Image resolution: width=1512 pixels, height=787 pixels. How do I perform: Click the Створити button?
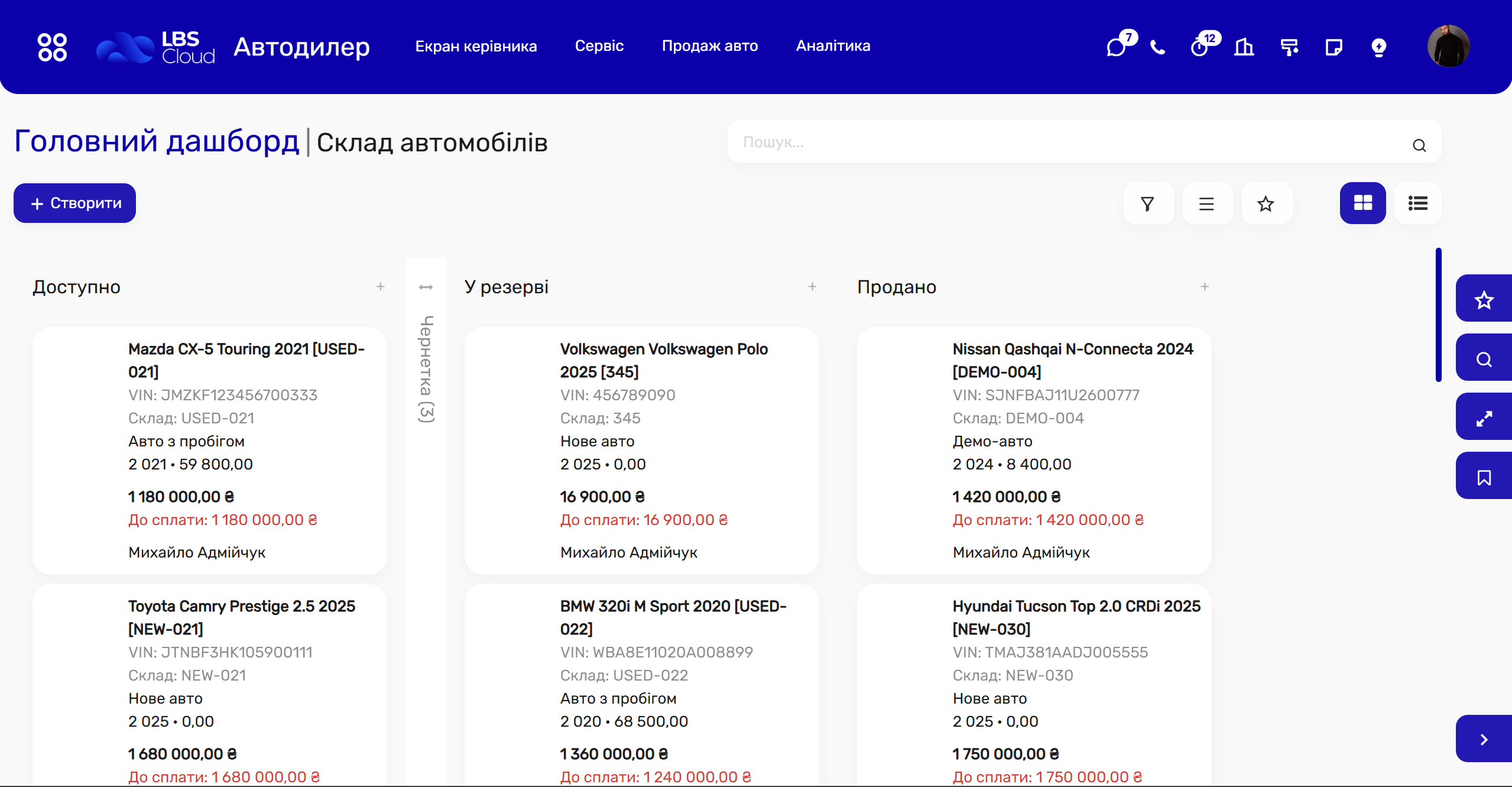pos(74,203)
